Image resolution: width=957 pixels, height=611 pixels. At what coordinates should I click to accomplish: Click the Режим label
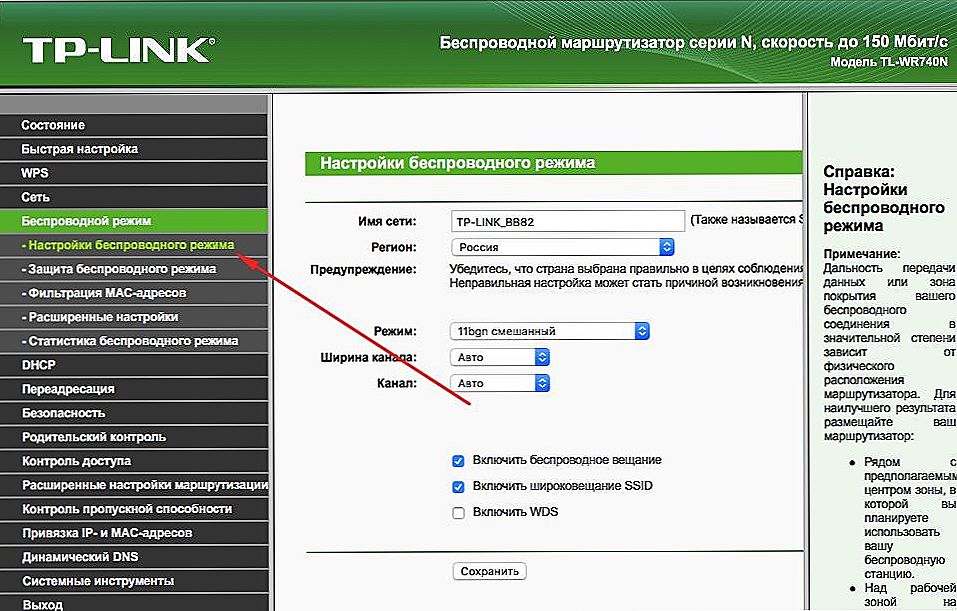tap(395, 331)
